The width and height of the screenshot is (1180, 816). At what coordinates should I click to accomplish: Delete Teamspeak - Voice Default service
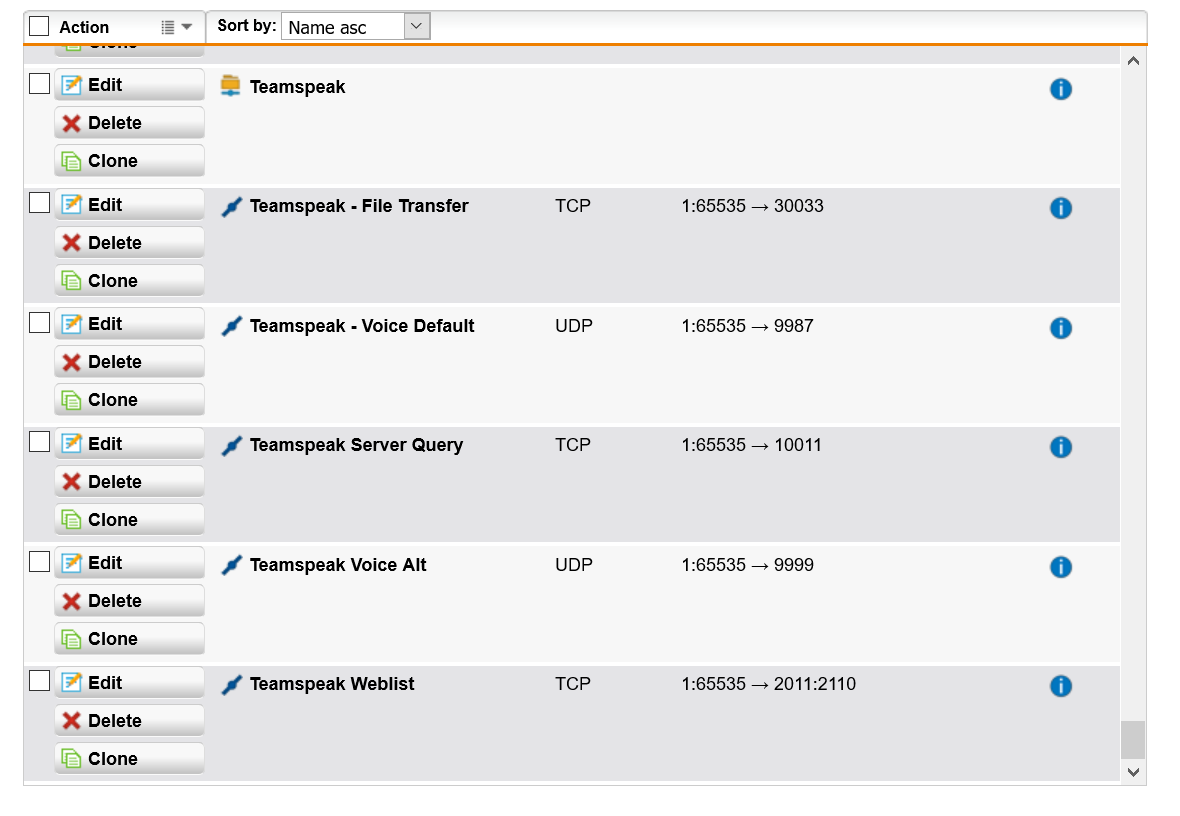pyautogui.click(x=129, y=361)
